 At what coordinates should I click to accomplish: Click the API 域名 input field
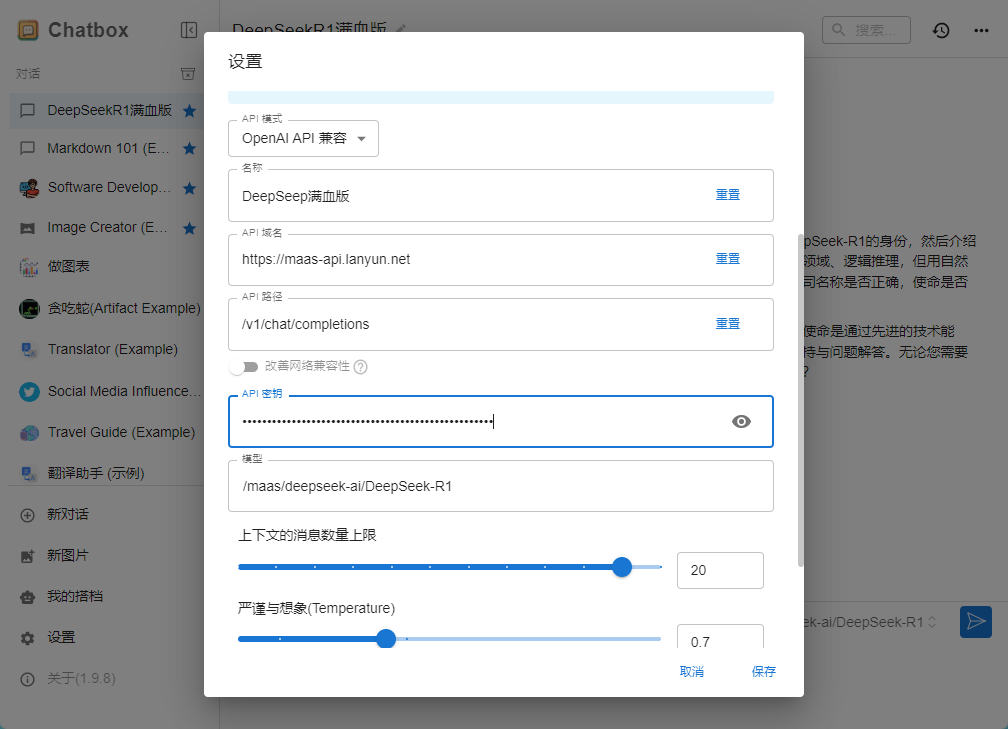[501, 260]
